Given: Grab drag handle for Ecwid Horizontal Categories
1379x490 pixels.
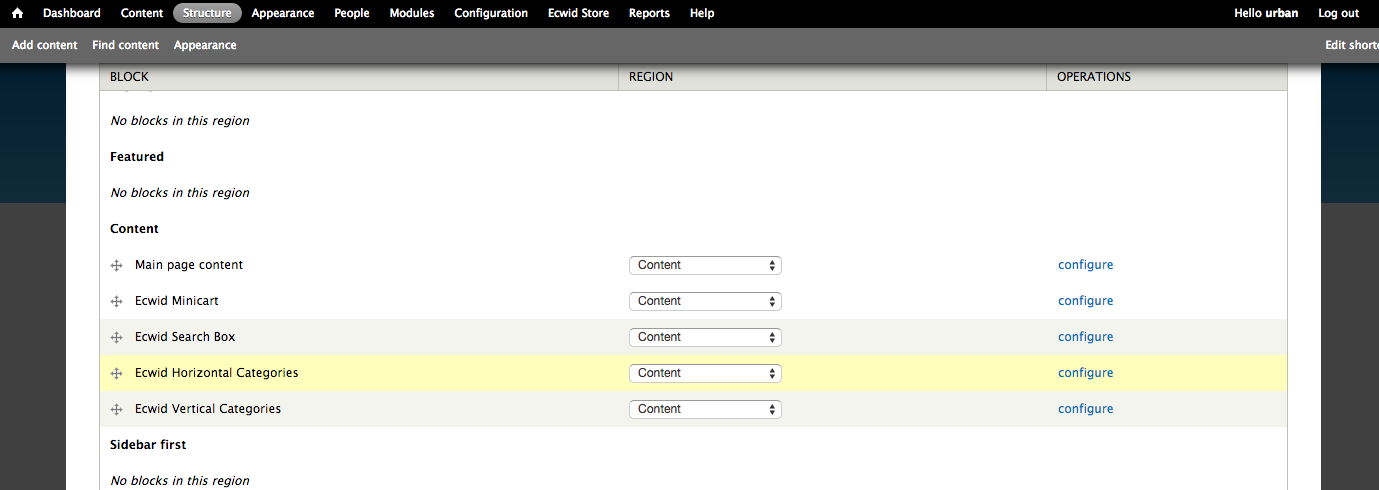Looking at the screenshot, I should pos(116,373).
